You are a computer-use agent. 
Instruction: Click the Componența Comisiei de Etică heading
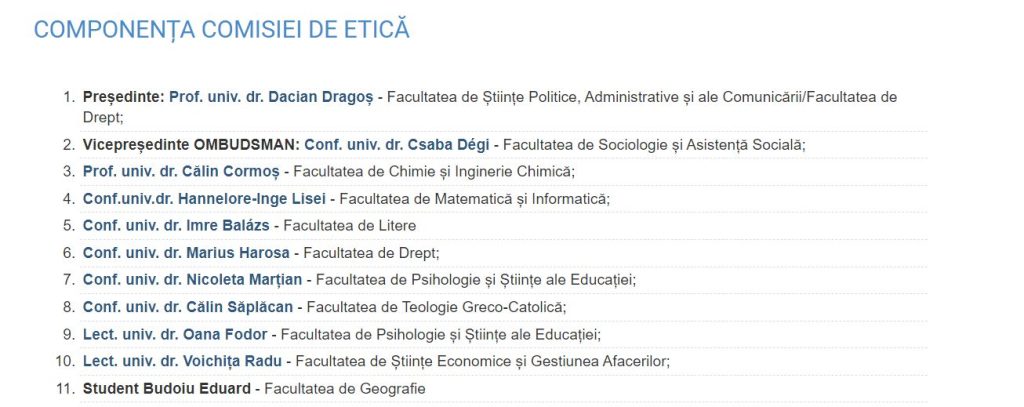(222, 30)
